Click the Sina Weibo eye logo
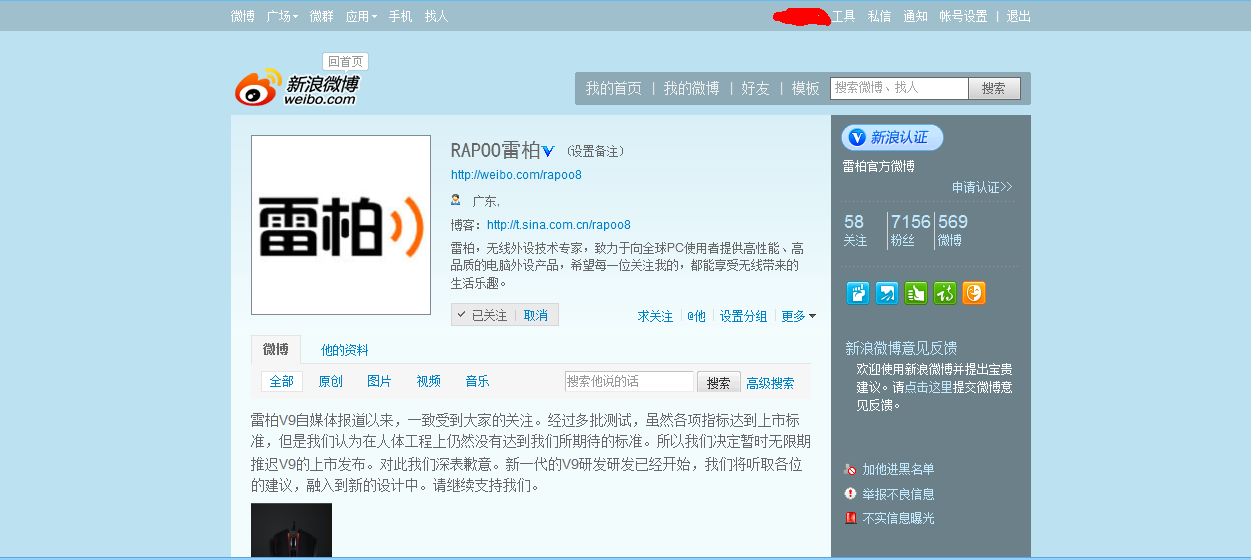 pos(260,88)
